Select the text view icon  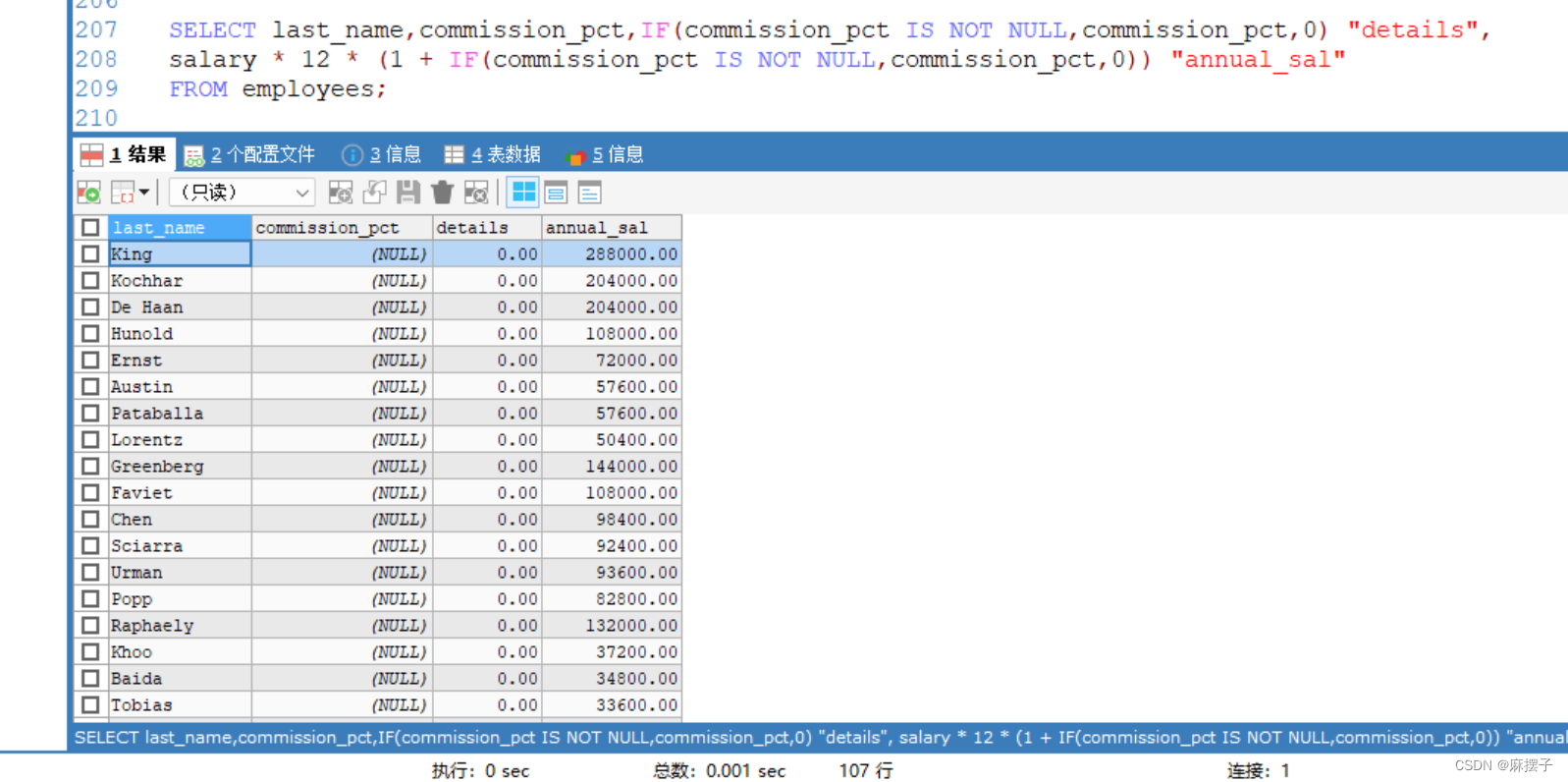tap(589, 192)
